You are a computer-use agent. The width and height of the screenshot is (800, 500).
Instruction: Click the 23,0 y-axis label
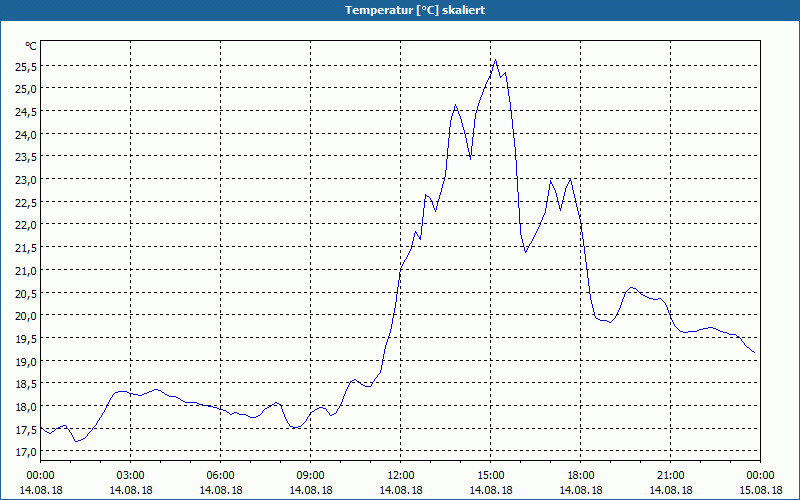(x=26, y=180)
